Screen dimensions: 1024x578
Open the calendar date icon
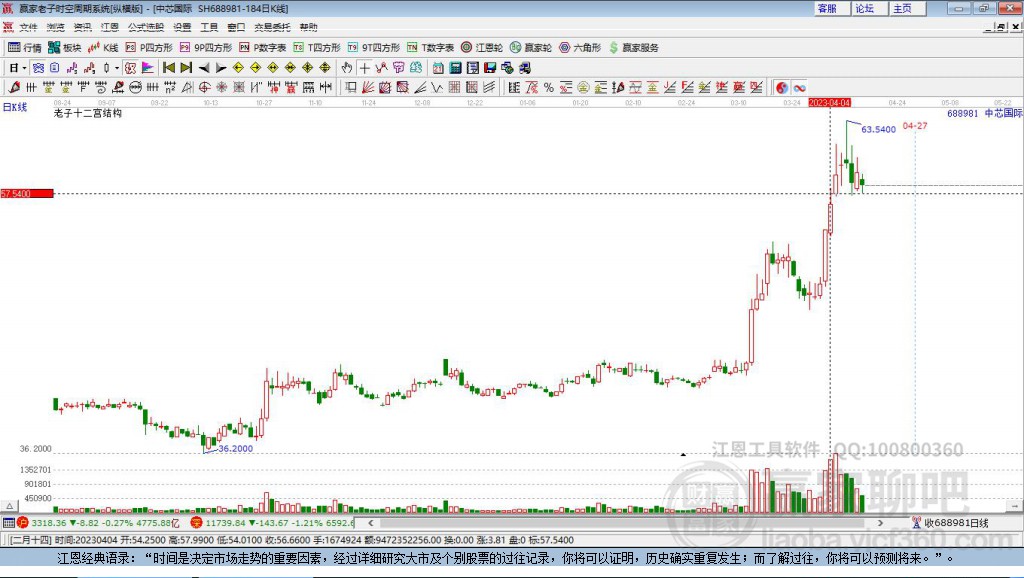point(438,68)
